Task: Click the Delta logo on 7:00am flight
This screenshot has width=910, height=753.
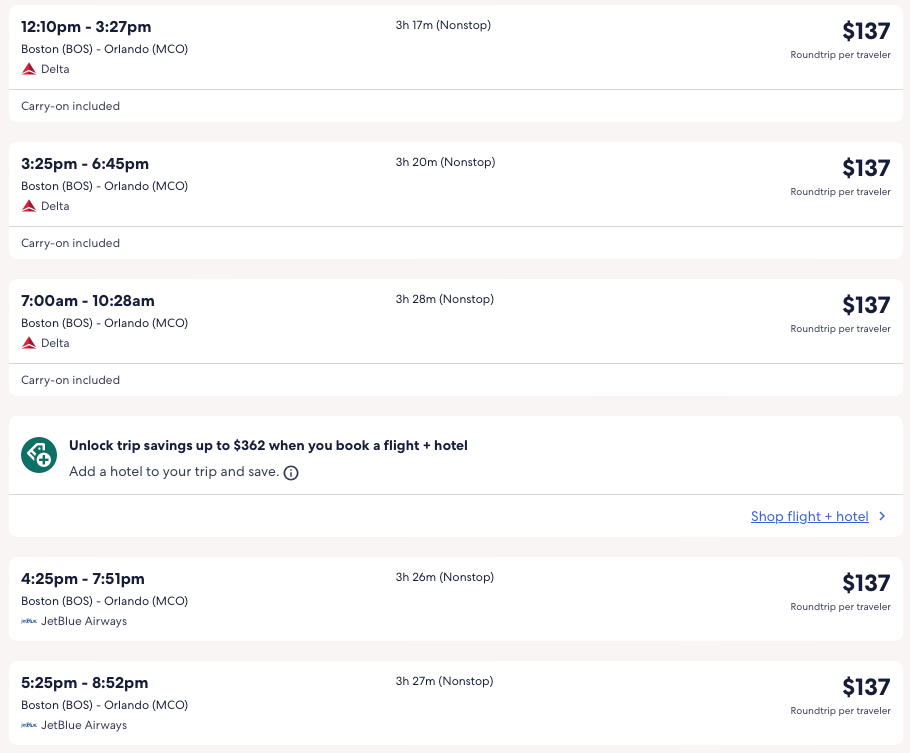Action: (29, 343)
